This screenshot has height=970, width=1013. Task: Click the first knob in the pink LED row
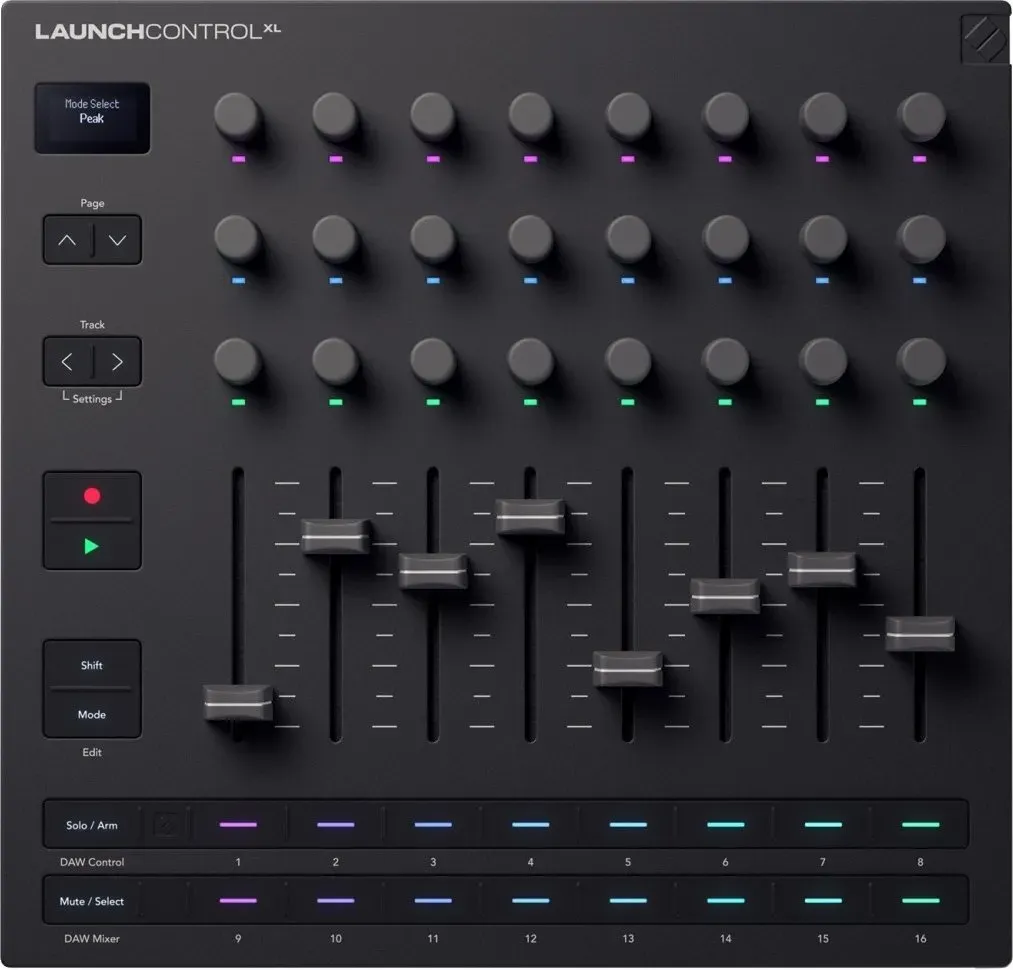(x=237, y=116)
